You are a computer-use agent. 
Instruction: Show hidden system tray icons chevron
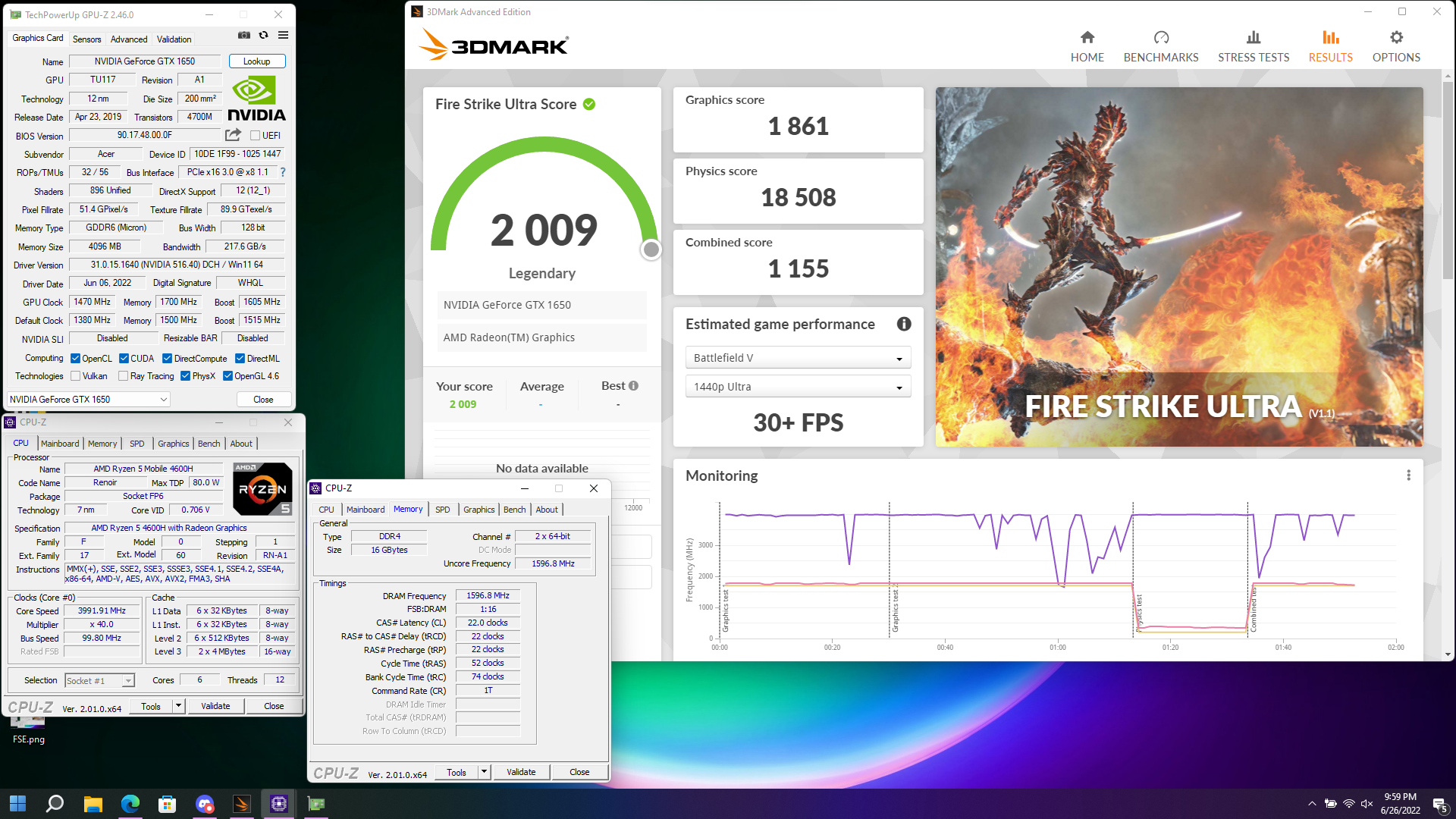(1311, 804)
